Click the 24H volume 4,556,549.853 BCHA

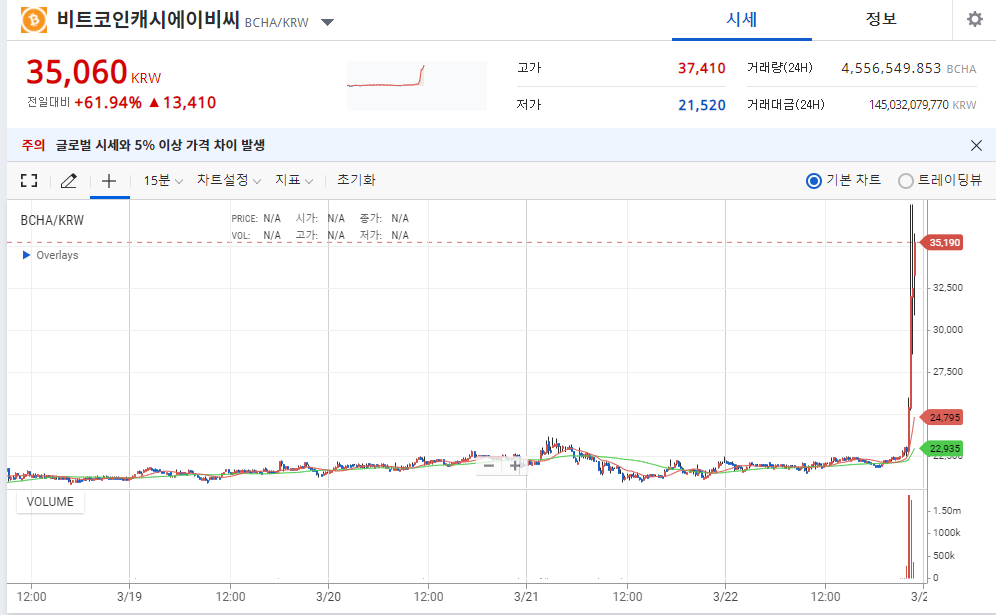point(908,68)
